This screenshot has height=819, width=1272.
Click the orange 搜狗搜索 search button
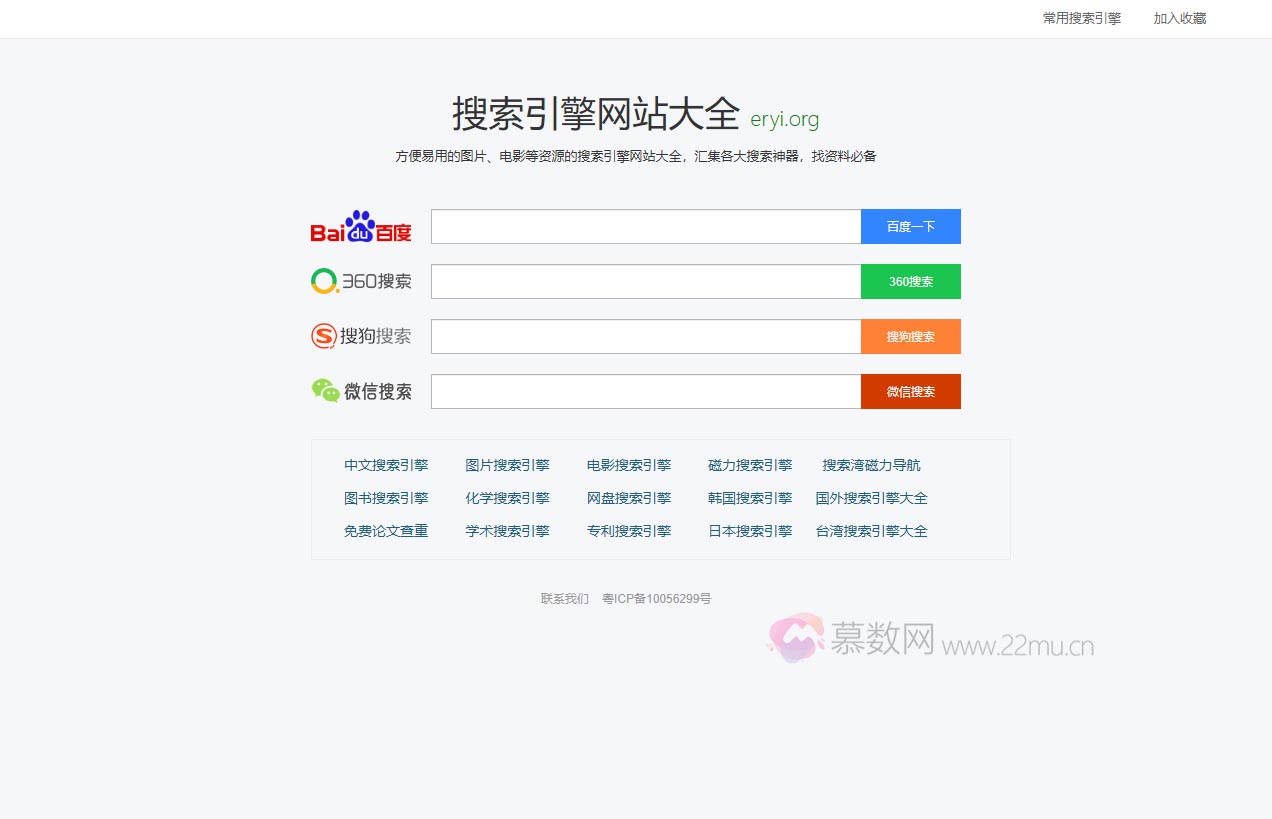coord(910,336)
